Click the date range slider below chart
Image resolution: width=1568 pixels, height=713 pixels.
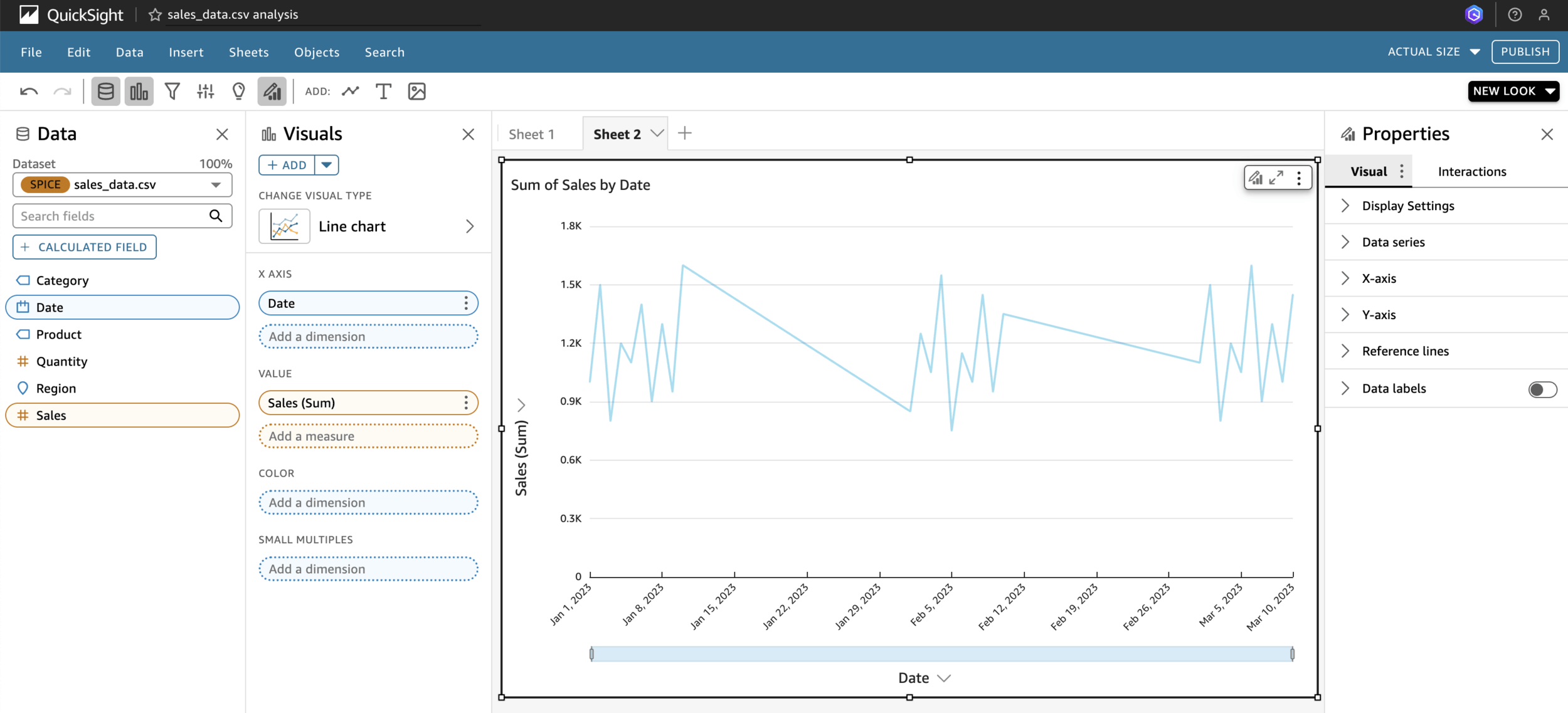pos(941,654)
